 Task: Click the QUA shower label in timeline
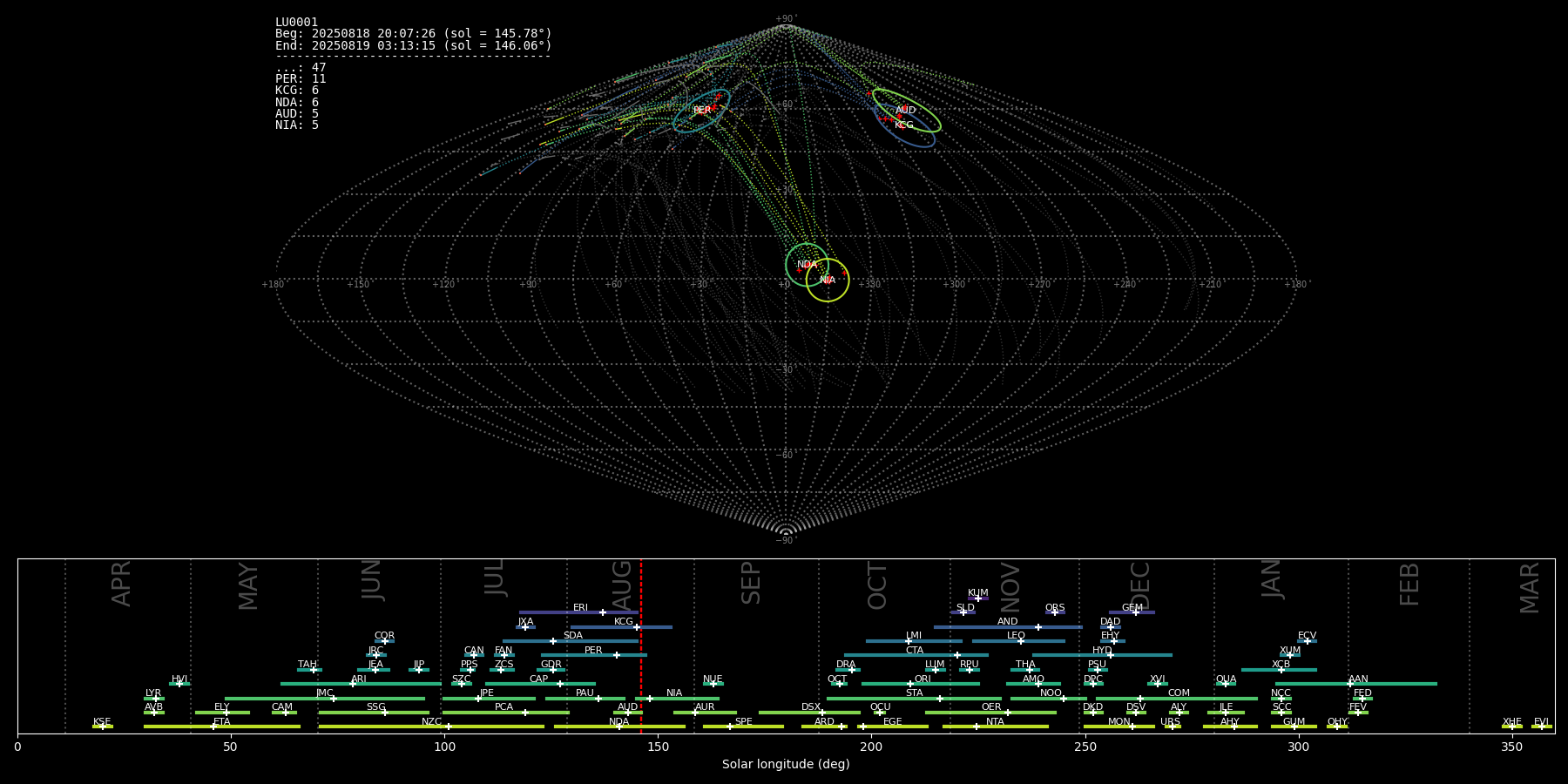click(1227, 679)
